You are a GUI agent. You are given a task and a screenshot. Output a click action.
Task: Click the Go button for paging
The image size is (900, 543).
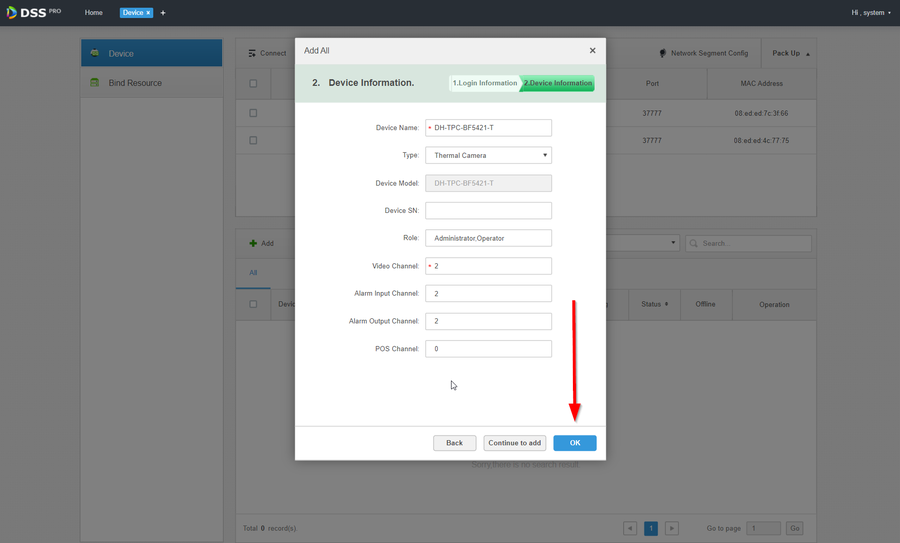pos(794,528)
